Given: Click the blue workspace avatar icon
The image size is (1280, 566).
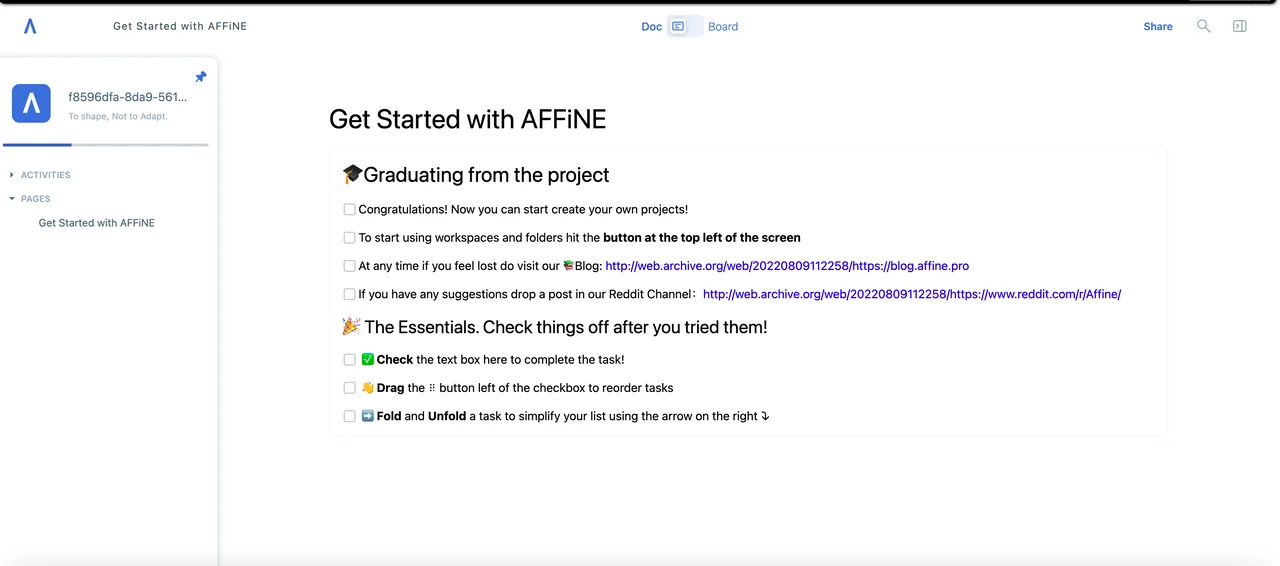Looking at the screenshot, I should pos(31,103).
